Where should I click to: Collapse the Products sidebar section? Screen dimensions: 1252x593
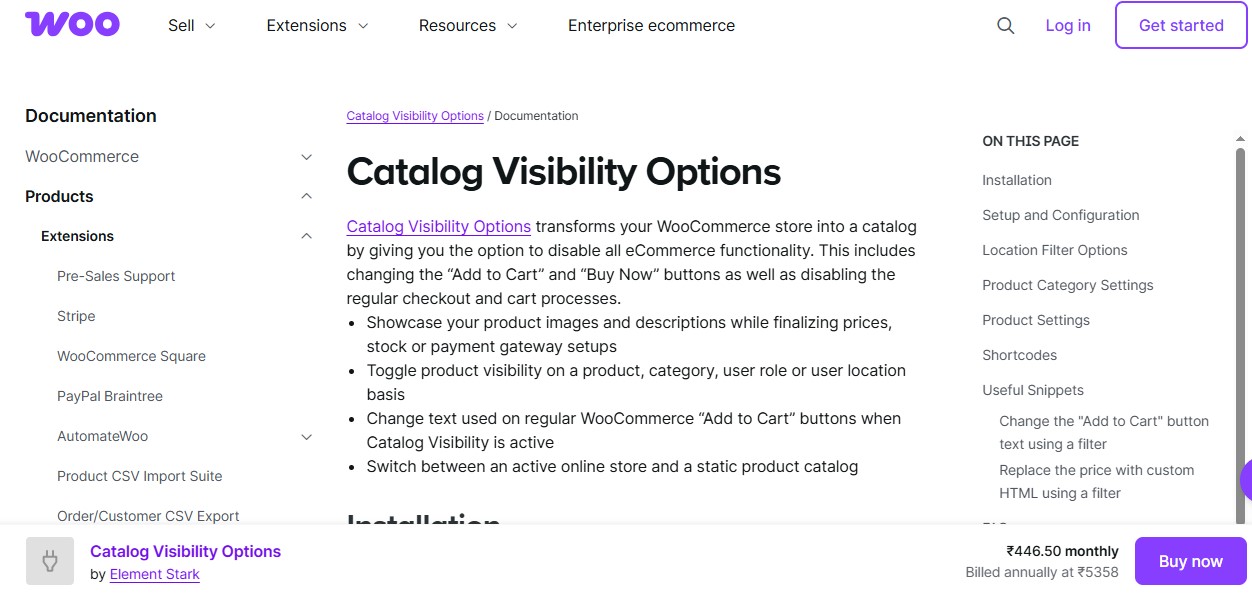(x=306, y=196)
